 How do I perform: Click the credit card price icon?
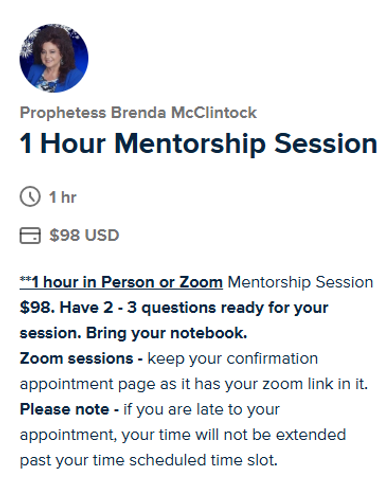(30, 235)
